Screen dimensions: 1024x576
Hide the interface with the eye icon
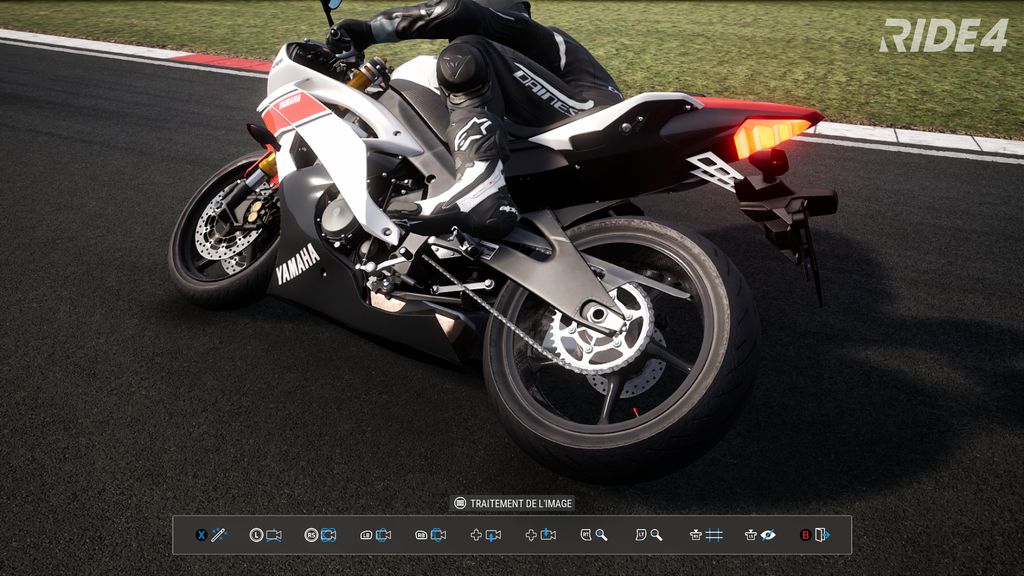click(x=769, y=535)
